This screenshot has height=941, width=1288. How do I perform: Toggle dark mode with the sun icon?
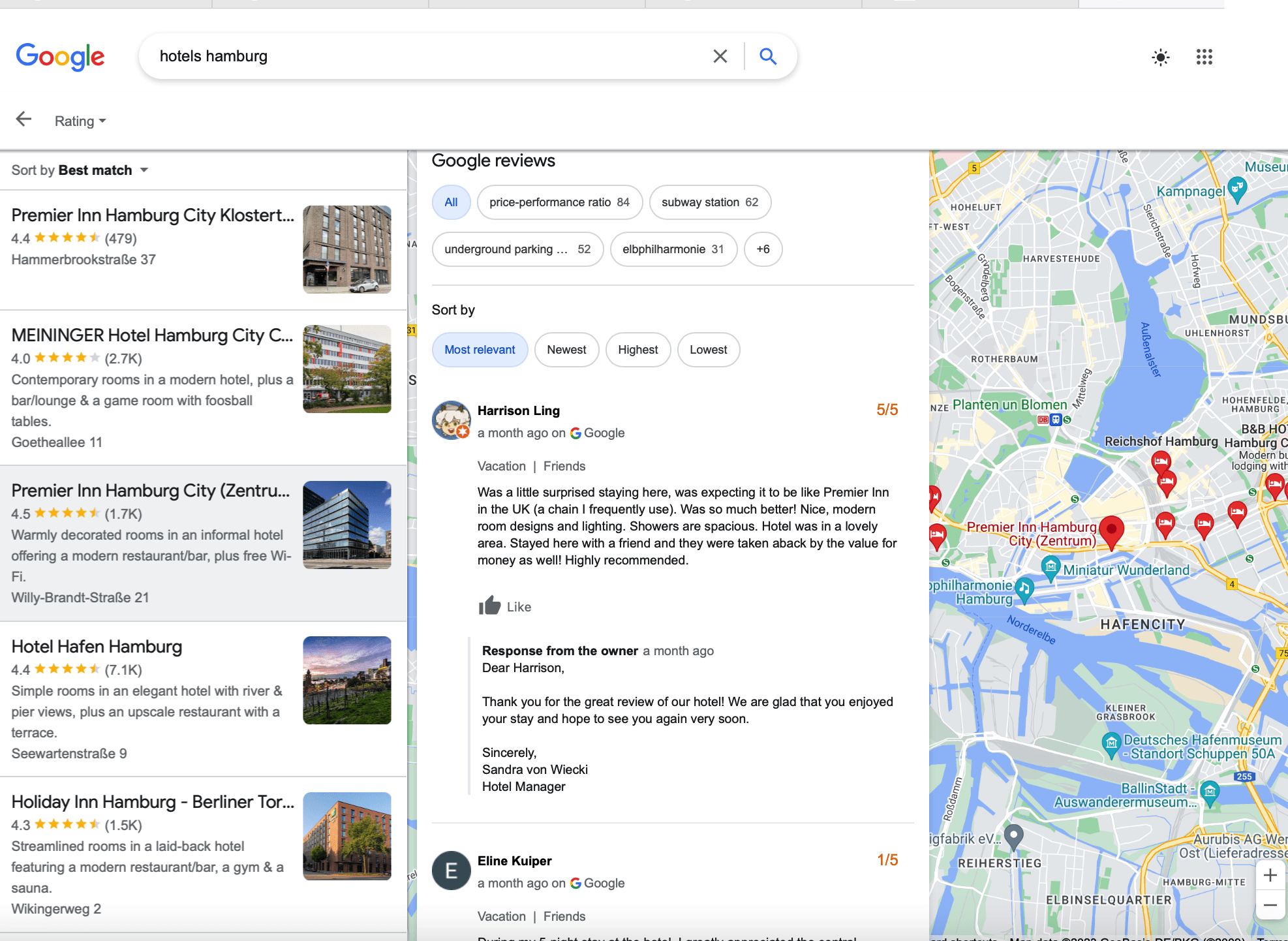tap(1160, 57)
